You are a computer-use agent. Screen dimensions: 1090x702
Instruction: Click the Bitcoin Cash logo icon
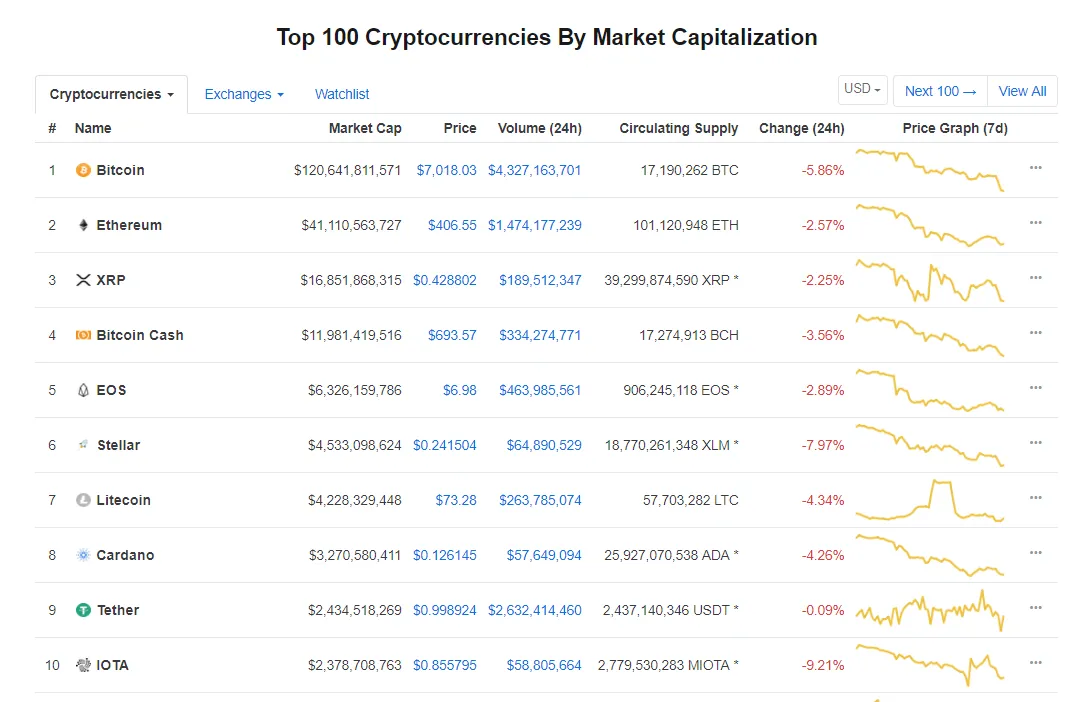[x=83, y=335]
